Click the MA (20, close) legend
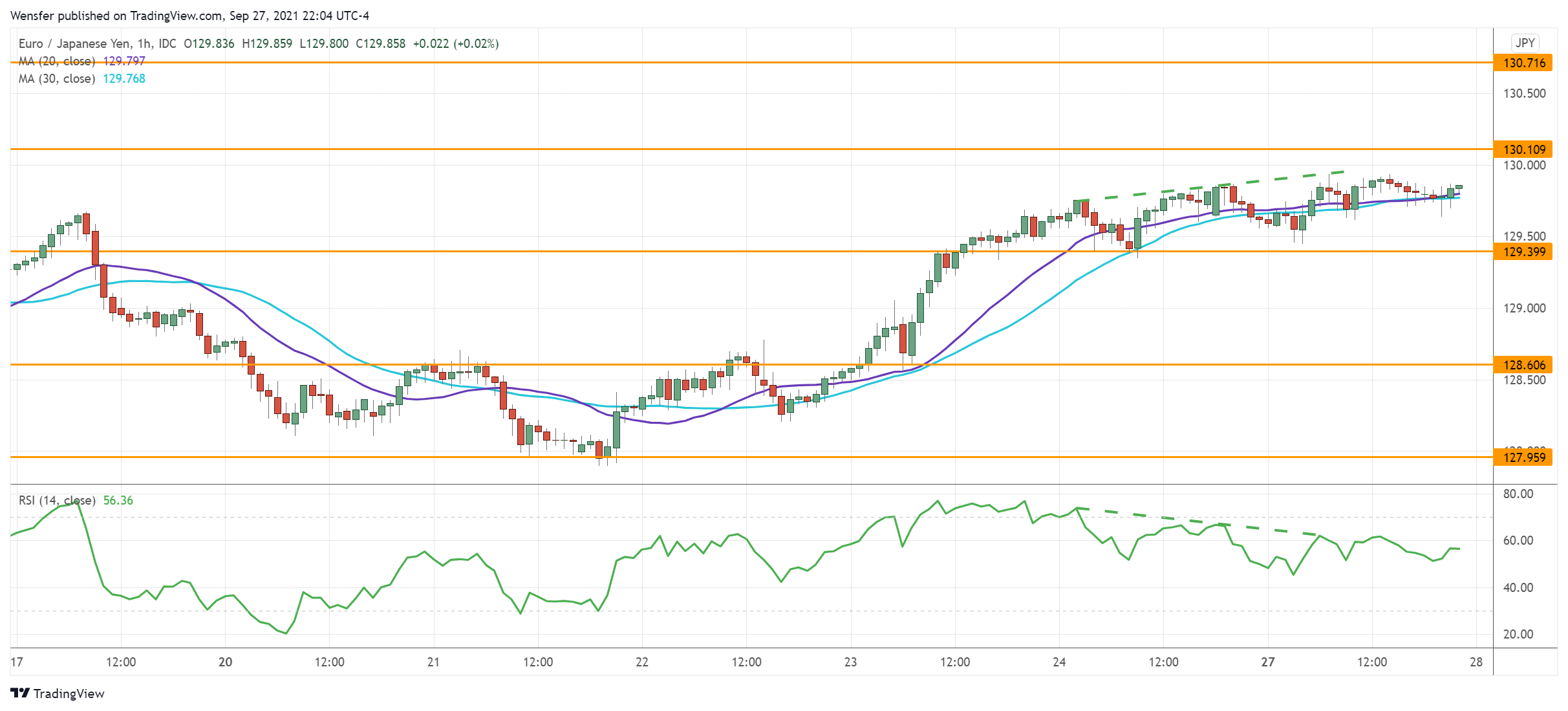The width and height of the screenshot is (1568, 711). [57, 61]
